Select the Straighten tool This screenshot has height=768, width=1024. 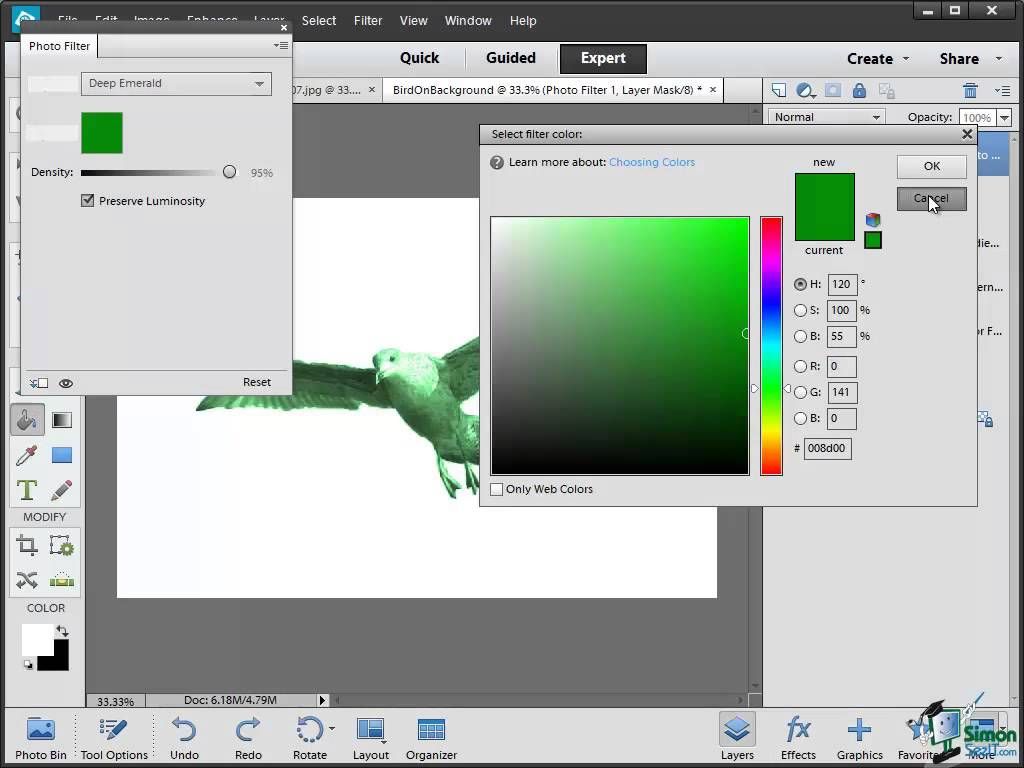(x=62, y=580)
